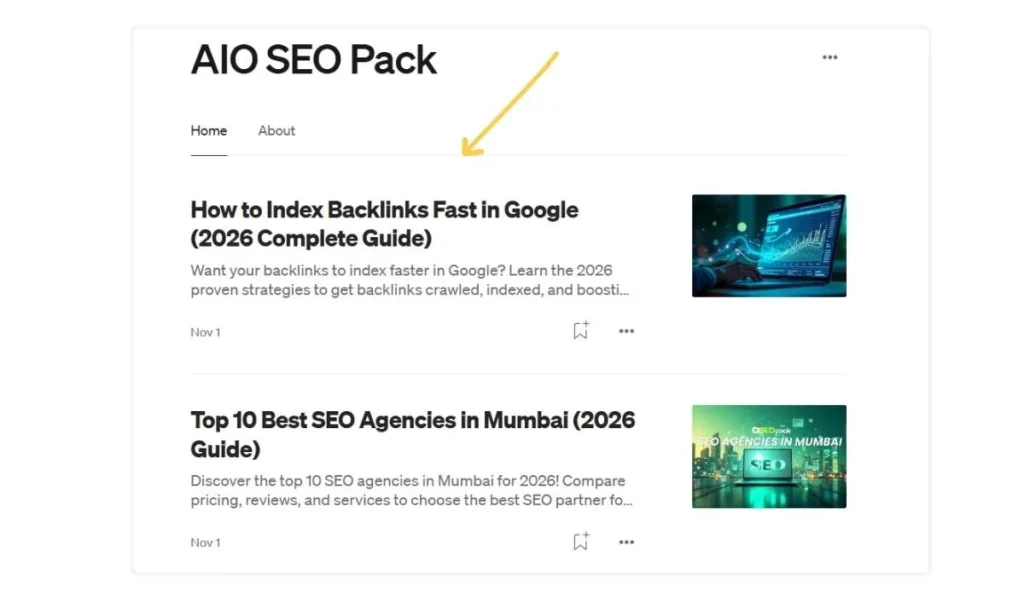Select the Home tab
This screenshot has width=1024, height=597.
[208, 130]
